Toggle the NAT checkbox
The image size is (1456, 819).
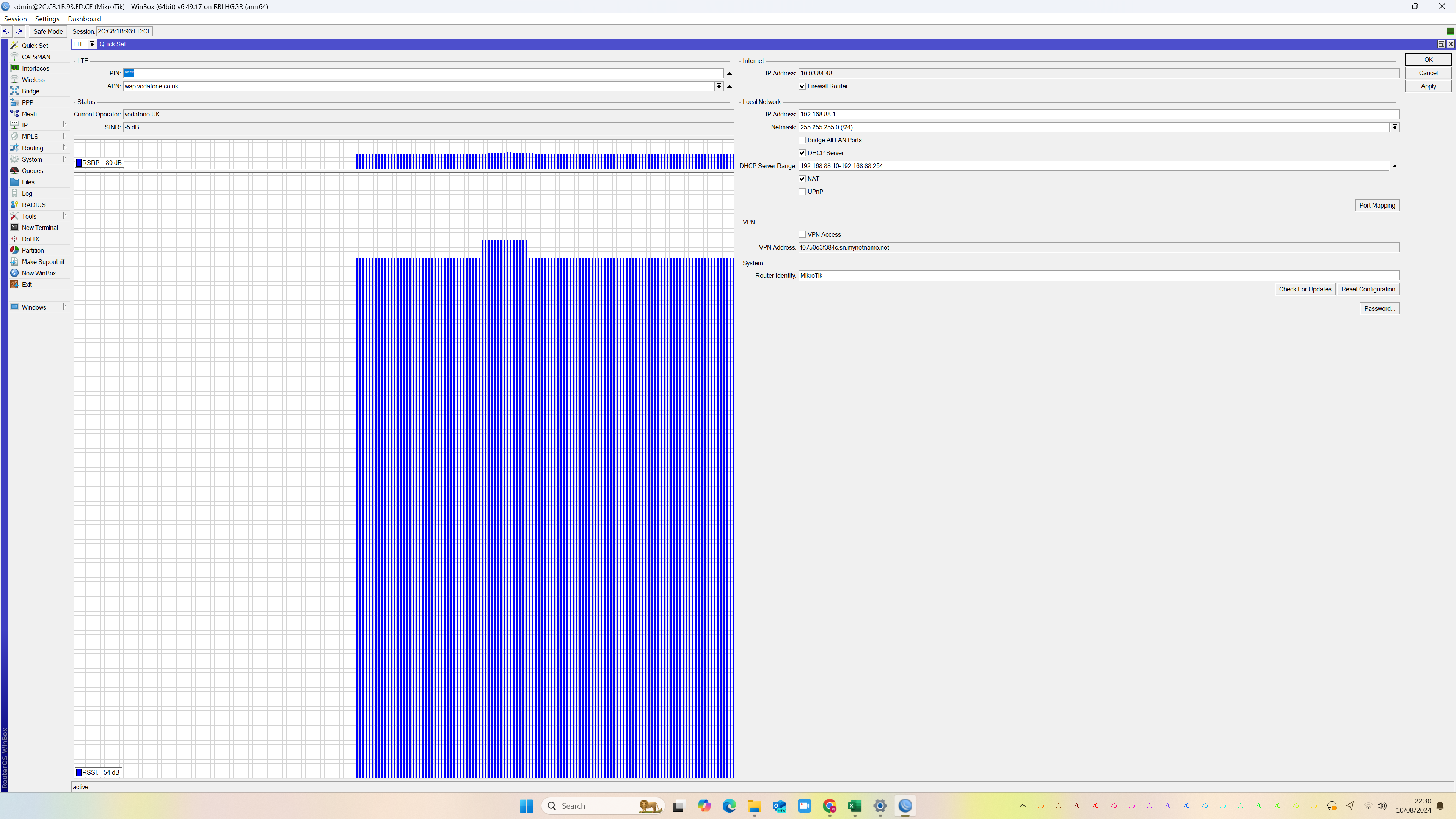click(802, 179)
